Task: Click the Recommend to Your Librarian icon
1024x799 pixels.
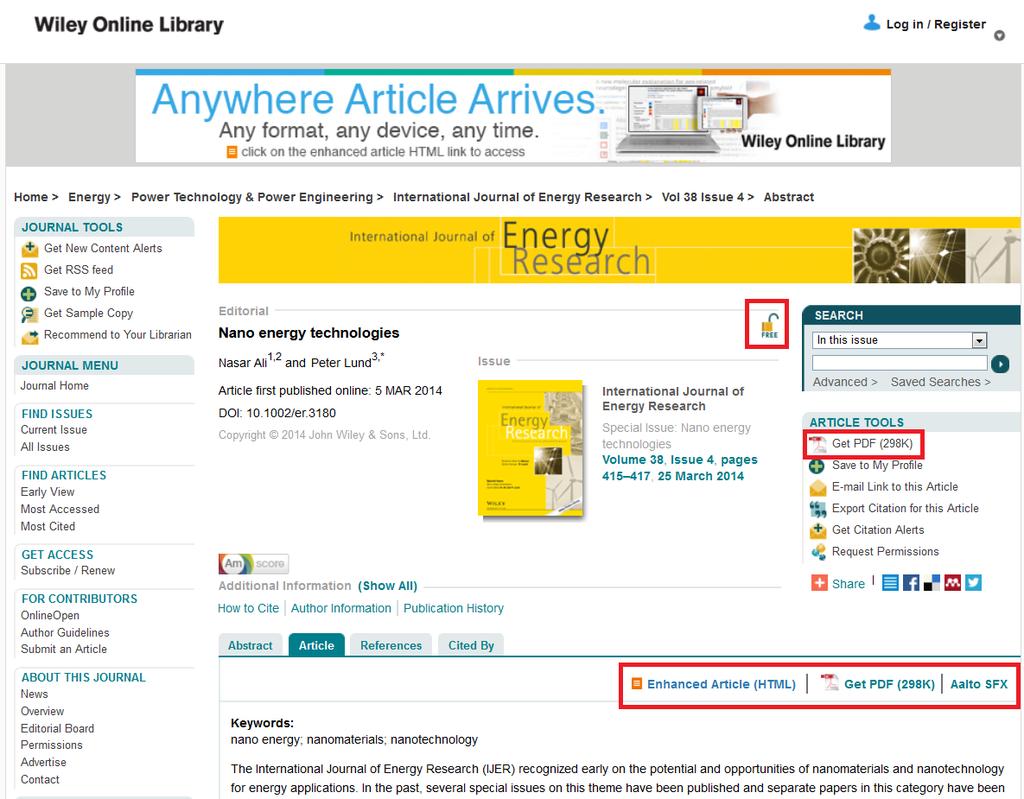Action: 29,337
